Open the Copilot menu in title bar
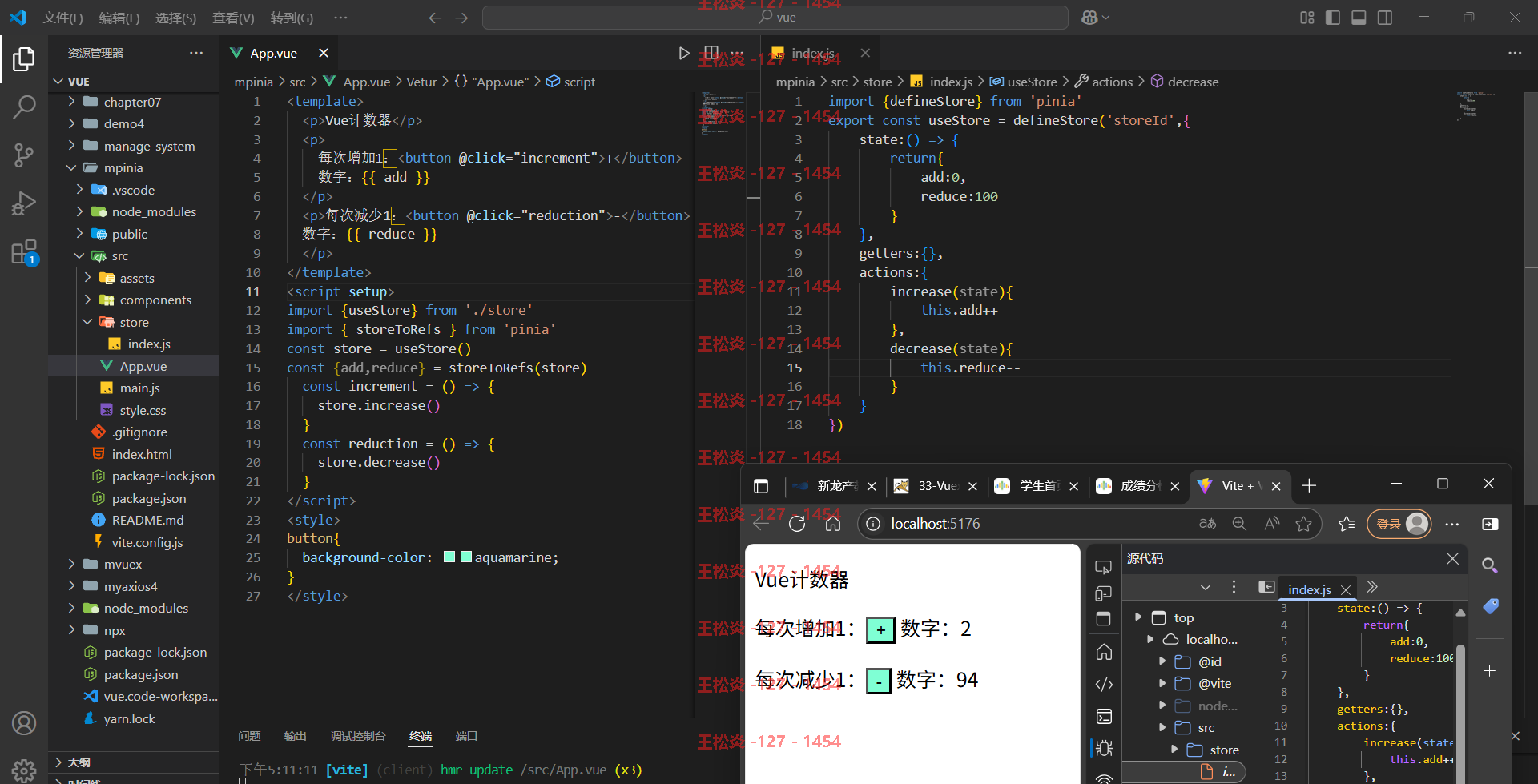The width and height of the screenshot is (1538, 784). tap(1095, 18)
